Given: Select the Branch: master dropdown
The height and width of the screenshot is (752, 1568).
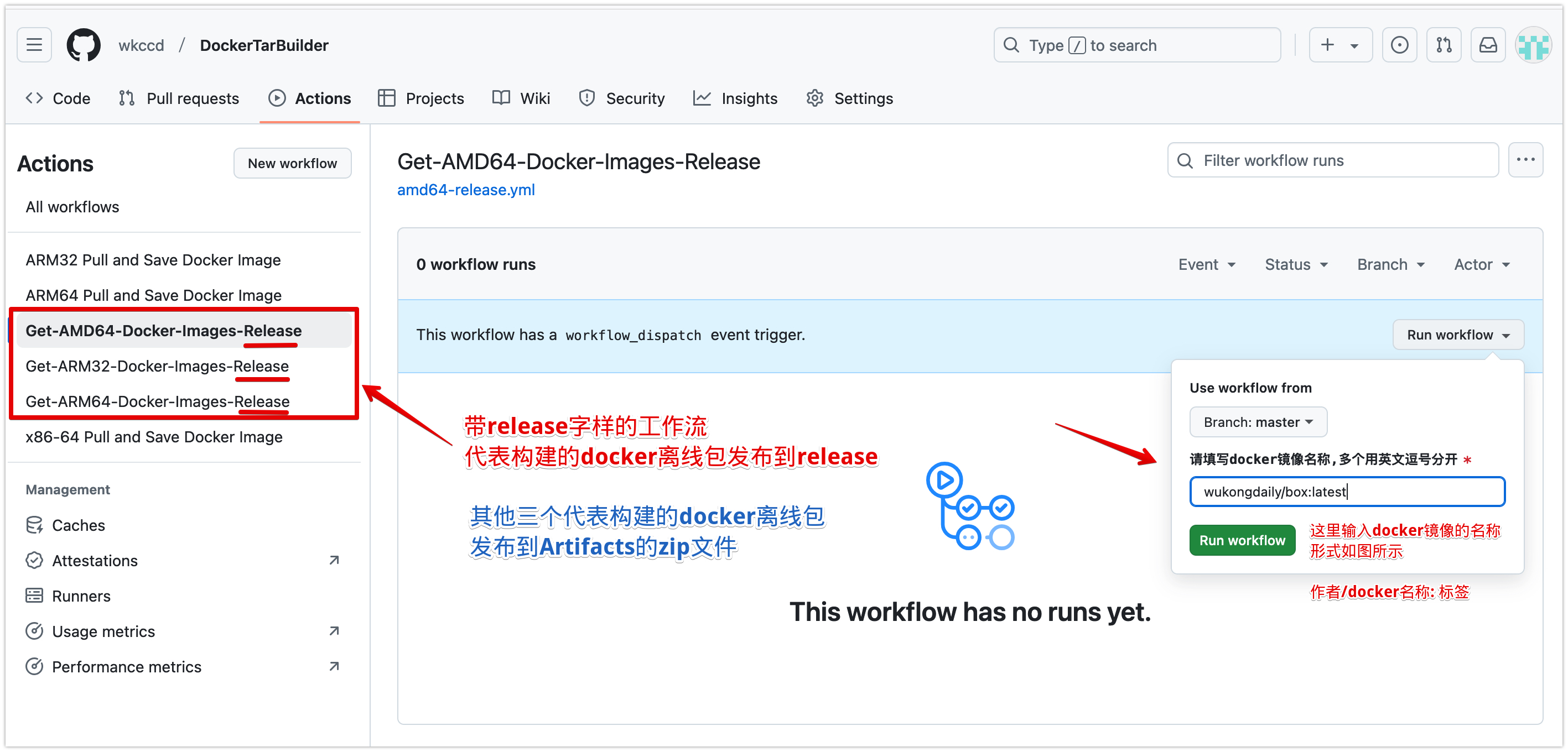Looking at the screenshot, I should tap(1258, 422).
